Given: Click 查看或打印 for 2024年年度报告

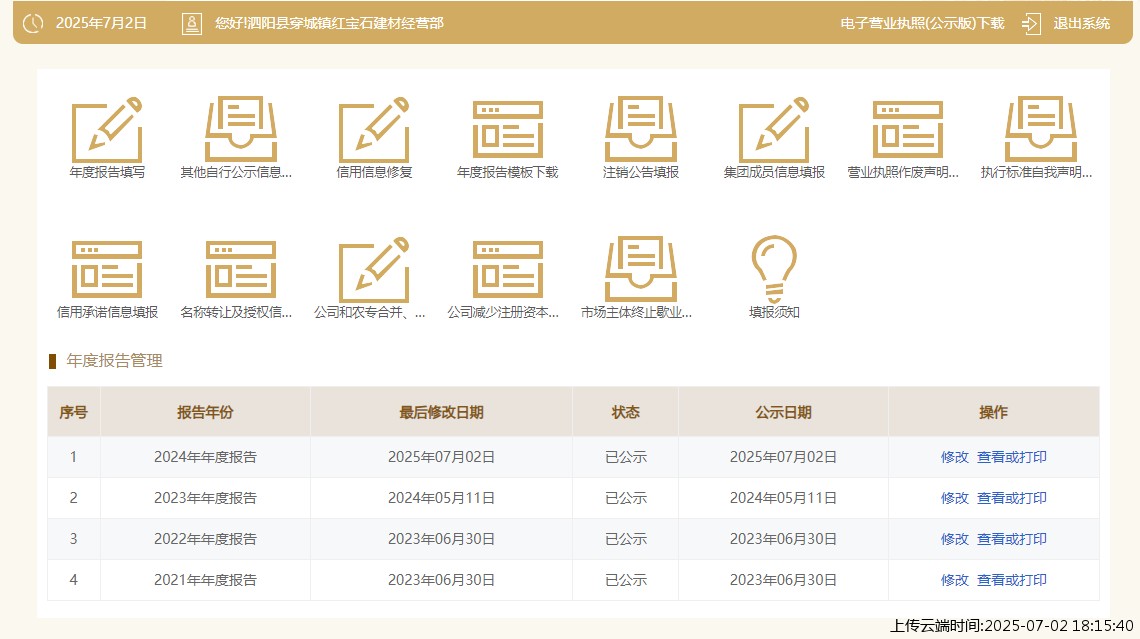Looking at the screenshot, I should pyautogui.click(x=1011, y=457).
